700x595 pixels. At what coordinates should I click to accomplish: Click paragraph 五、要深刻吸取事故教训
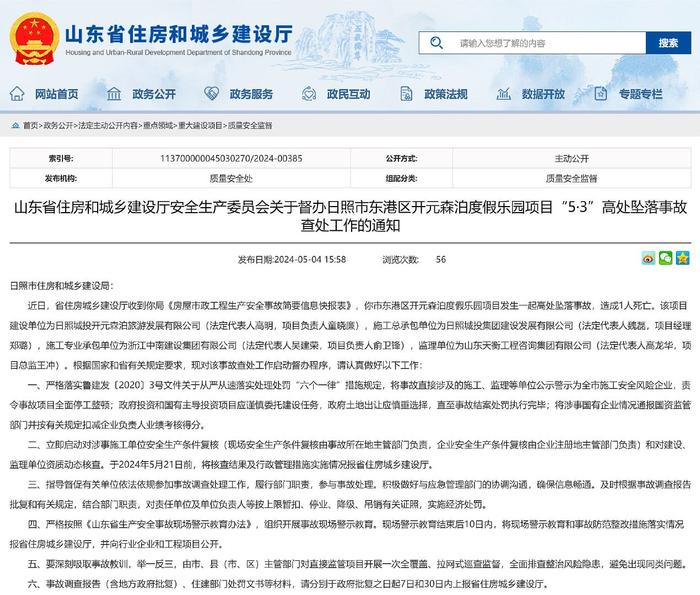357,564
